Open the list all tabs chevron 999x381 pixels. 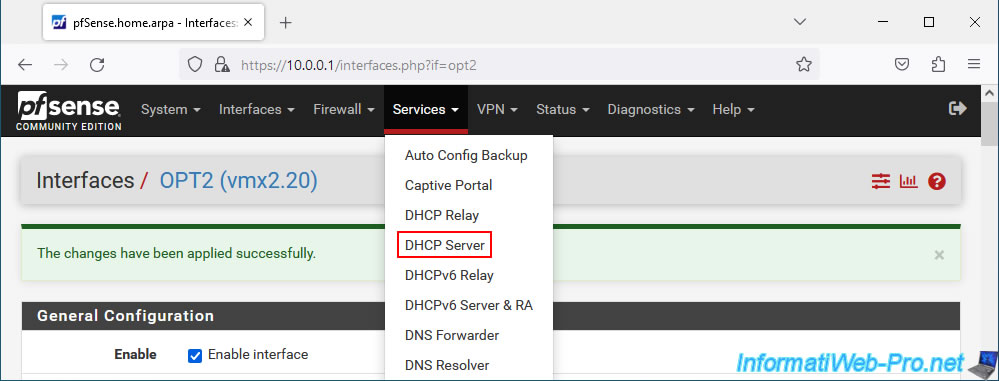tap(800, 22)
